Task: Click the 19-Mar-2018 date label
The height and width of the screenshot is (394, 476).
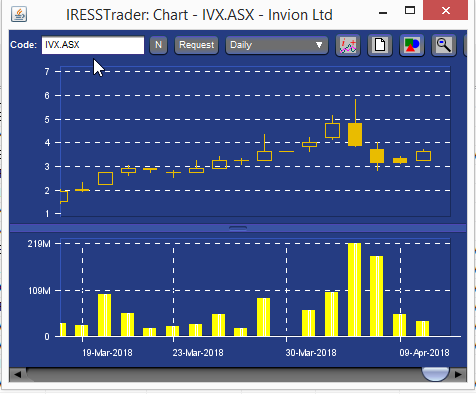Action: (x=107, y=353)
